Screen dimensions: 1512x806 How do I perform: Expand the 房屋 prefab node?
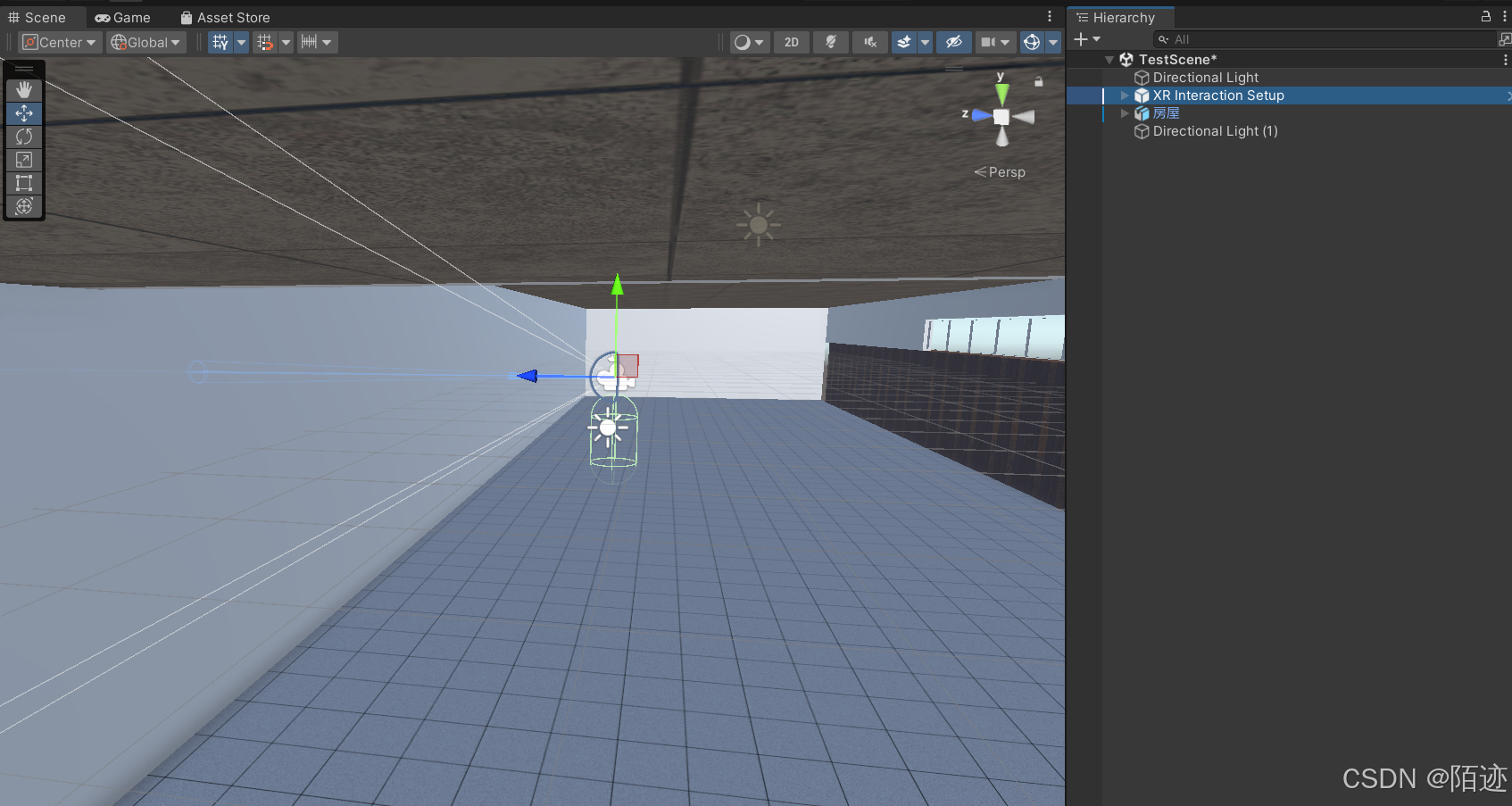tap(1125, 113)
